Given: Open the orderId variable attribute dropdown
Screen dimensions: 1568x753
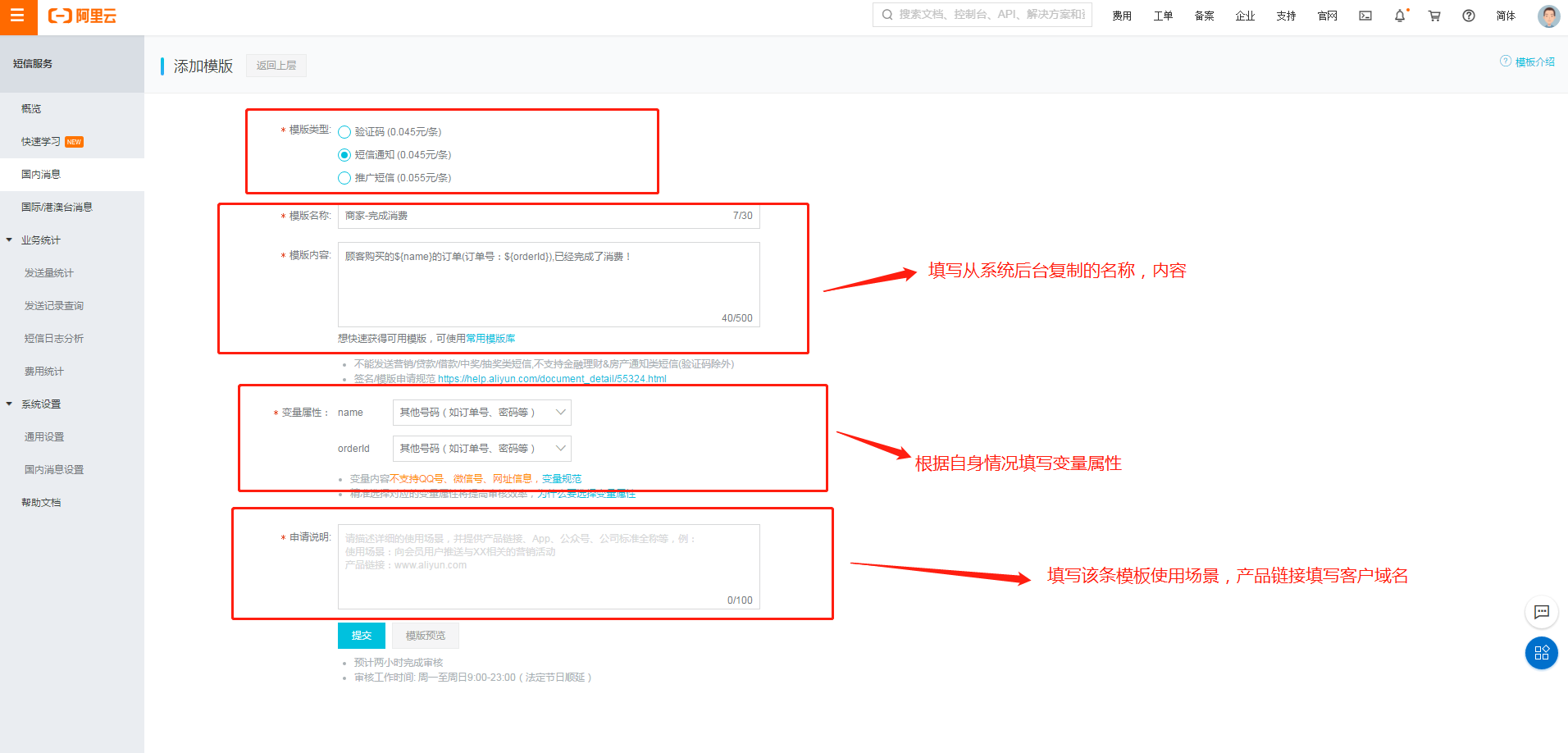Looking at the screenshot, I should pyautogui.click(x=482, y=449).
